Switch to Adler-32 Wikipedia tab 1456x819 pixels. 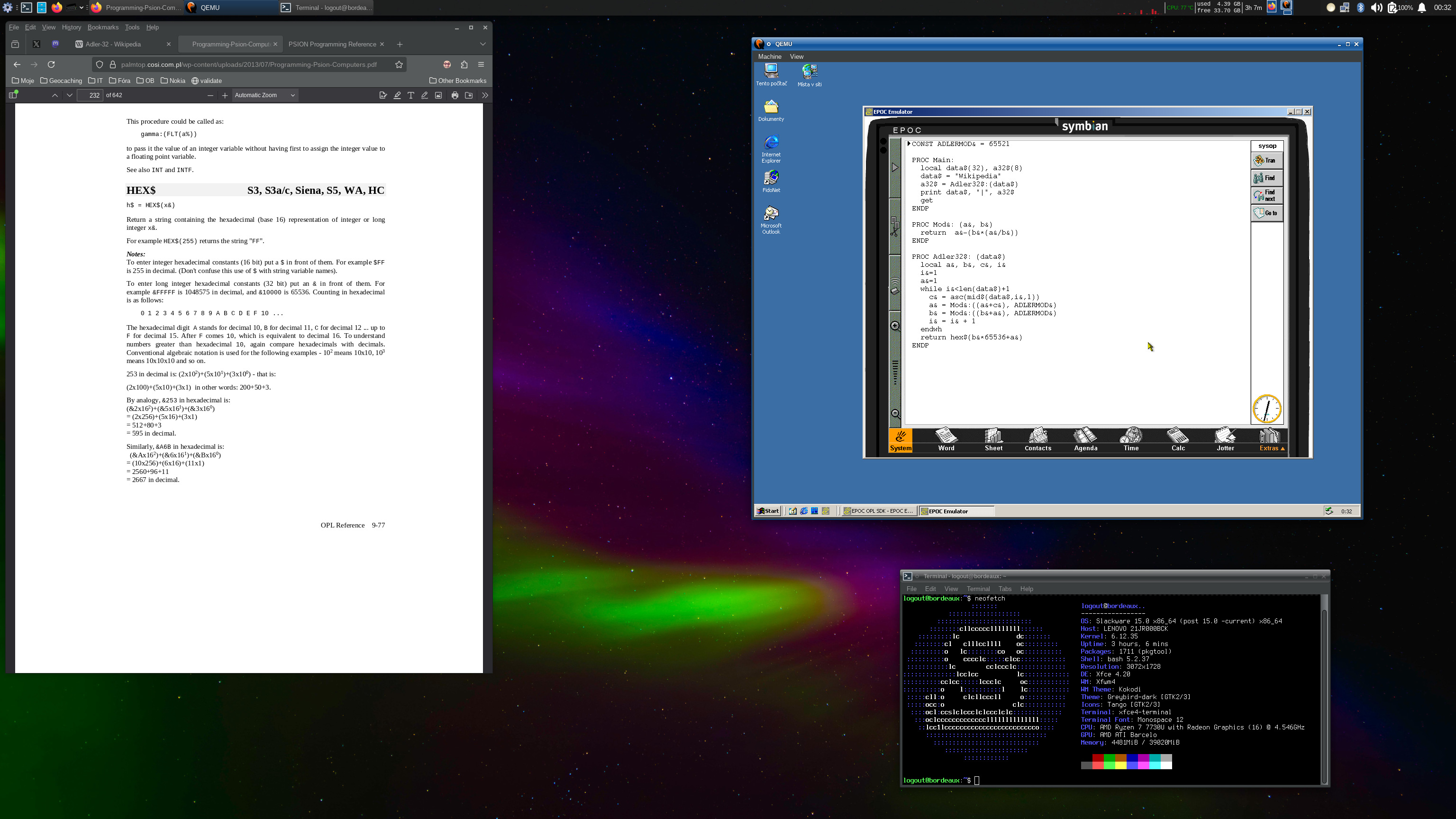tap(114, 44)
